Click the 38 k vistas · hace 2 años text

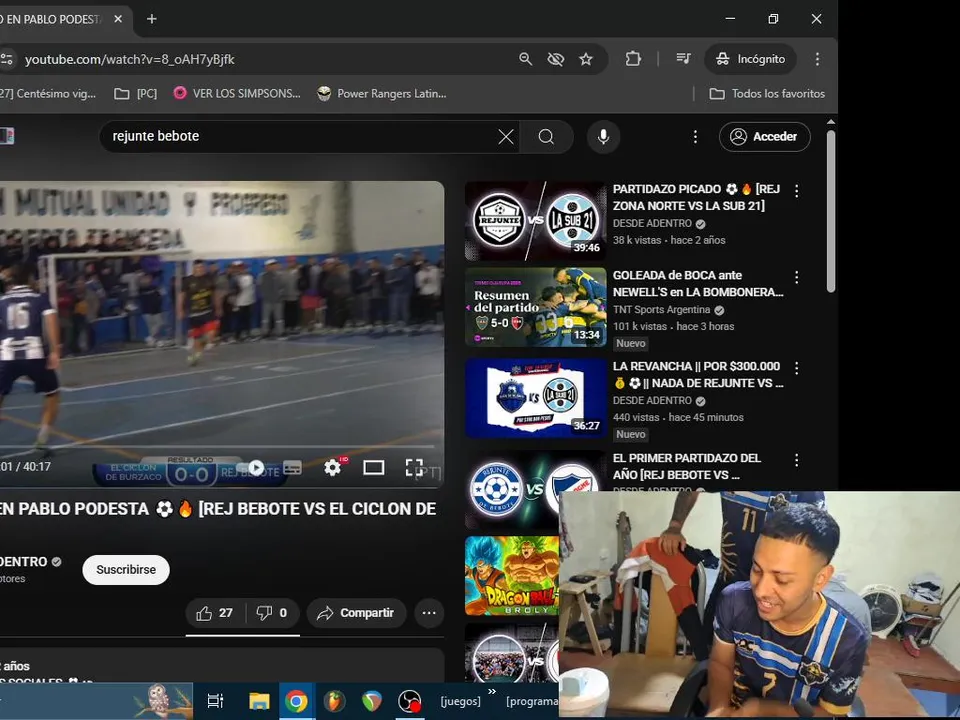pos(669,240)
